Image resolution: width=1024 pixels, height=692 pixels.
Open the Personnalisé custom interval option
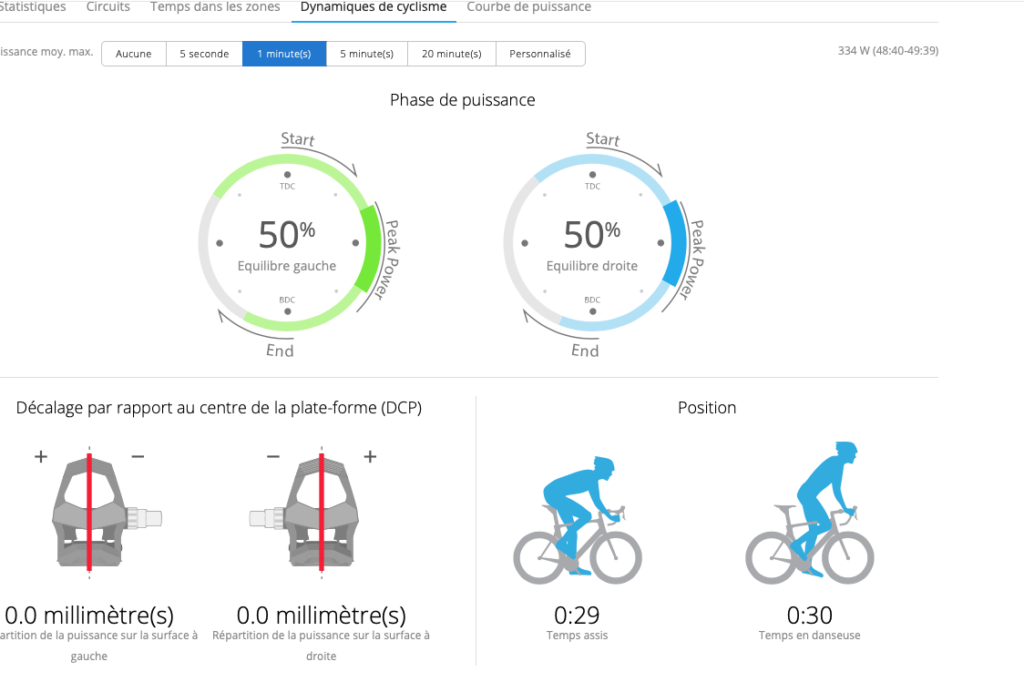540,54
